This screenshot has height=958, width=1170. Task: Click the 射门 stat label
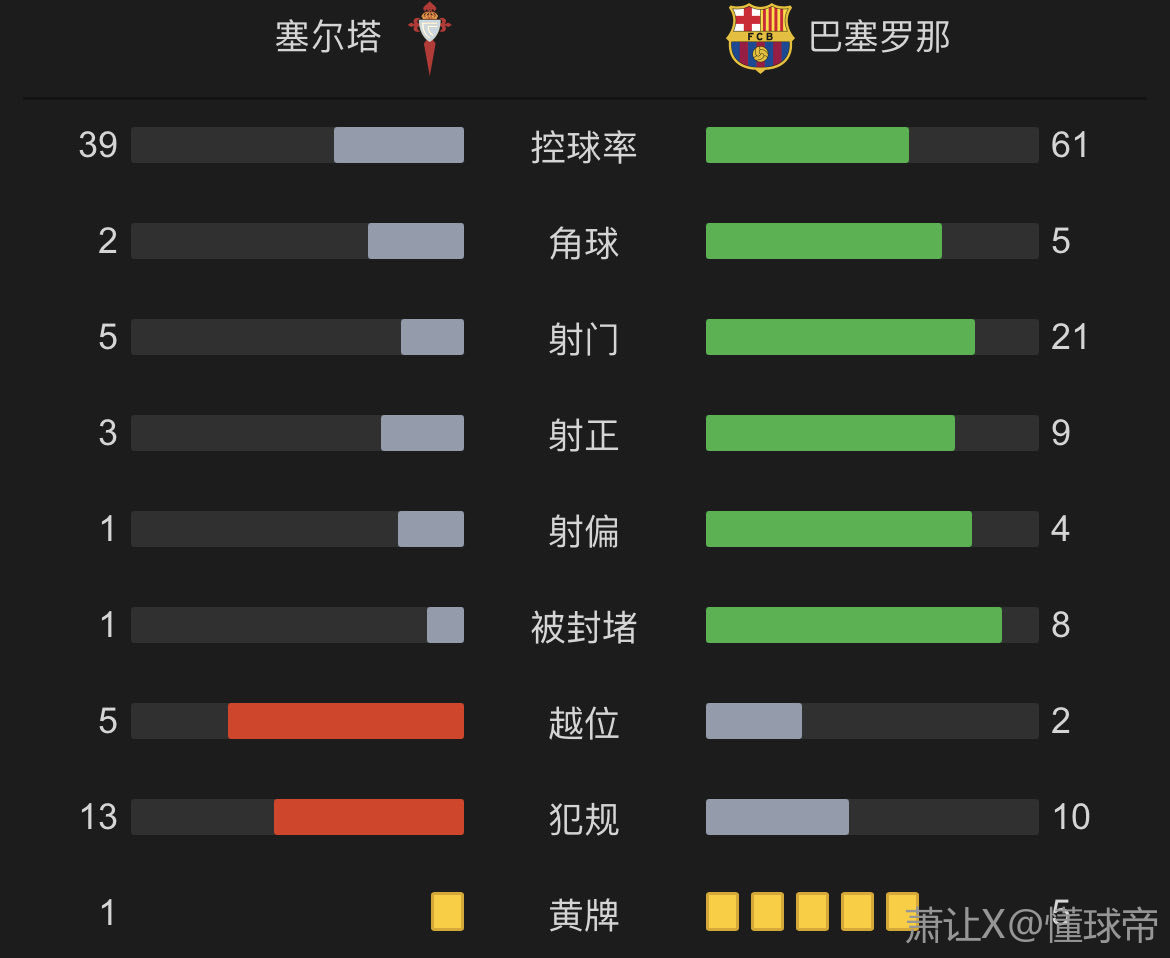click(x=584, y=339)
